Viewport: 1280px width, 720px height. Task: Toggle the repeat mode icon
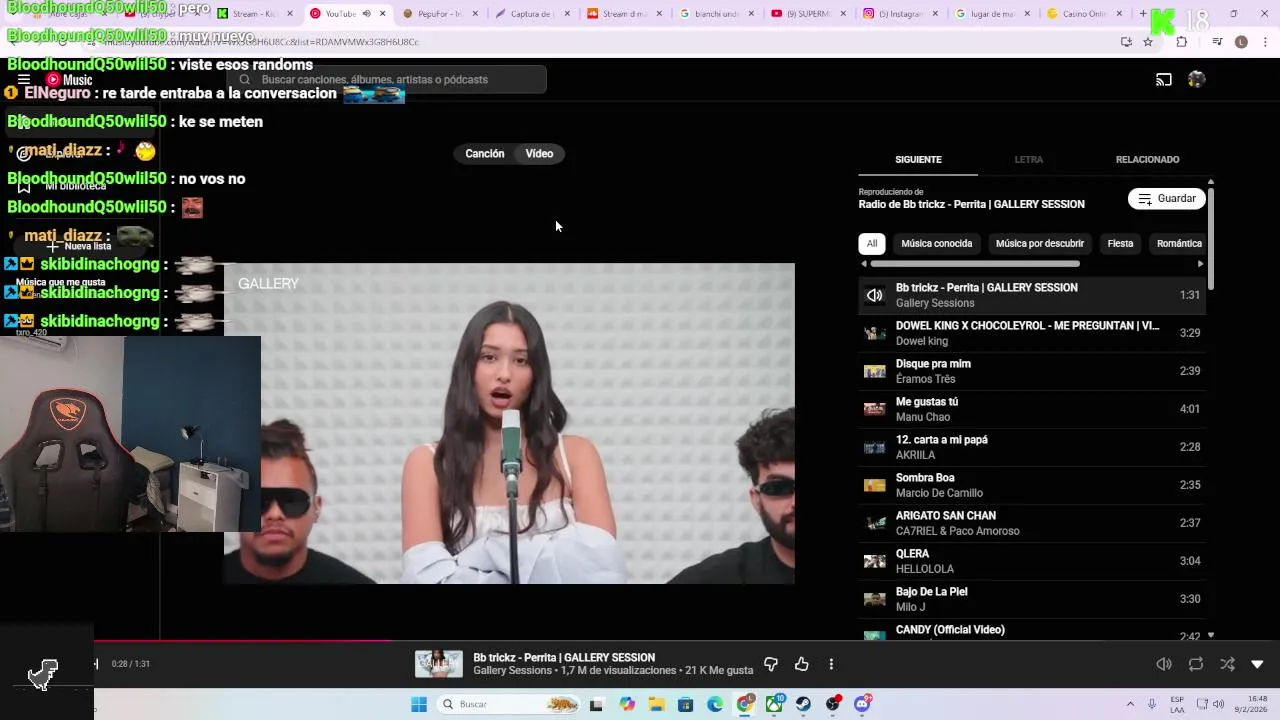(1196, 664)
